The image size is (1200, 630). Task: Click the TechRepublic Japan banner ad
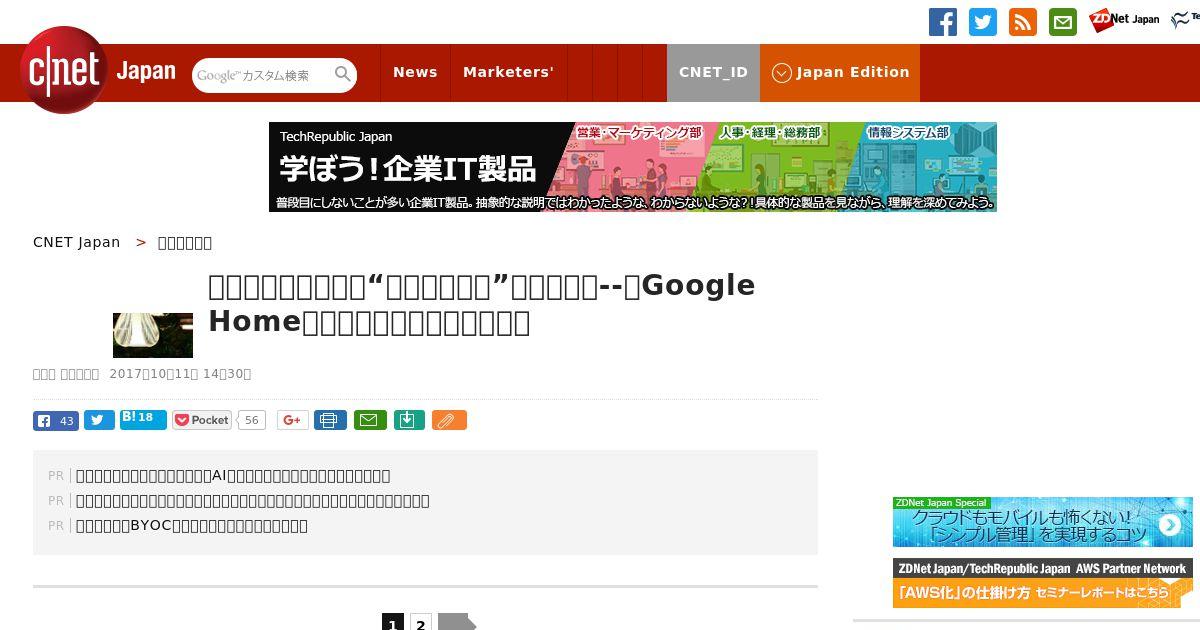(x=633, y=167)
